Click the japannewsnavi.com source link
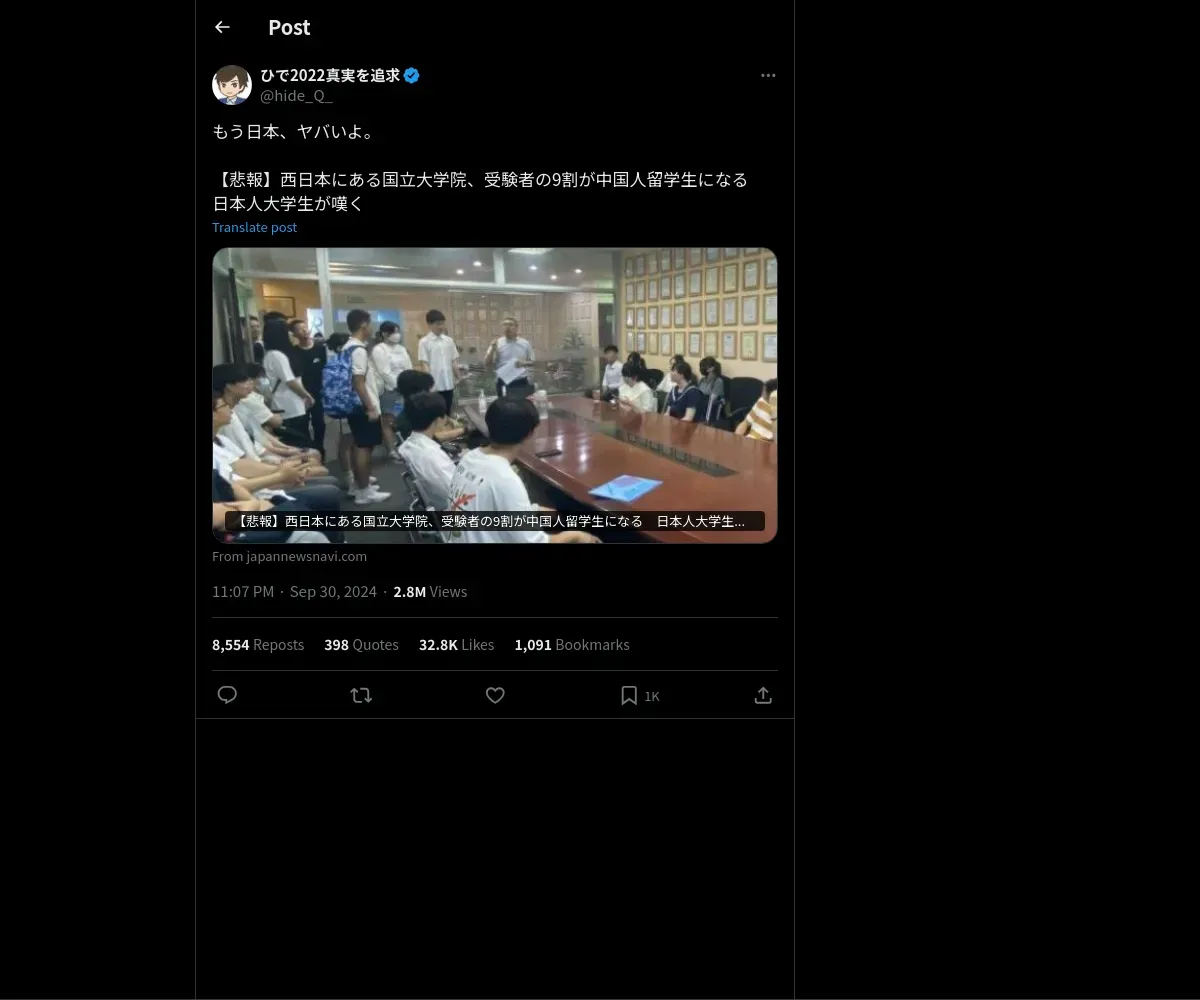The width and height of the screenshot is (1200, 1000). [x=289, y=556]
